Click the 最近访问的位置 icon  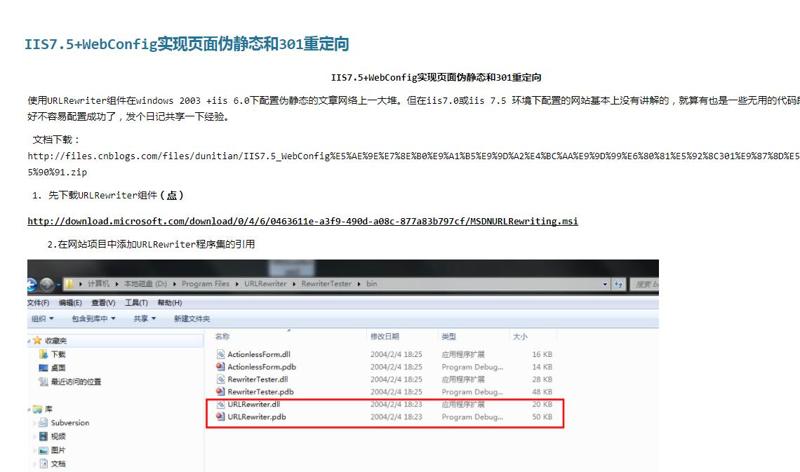43,381
